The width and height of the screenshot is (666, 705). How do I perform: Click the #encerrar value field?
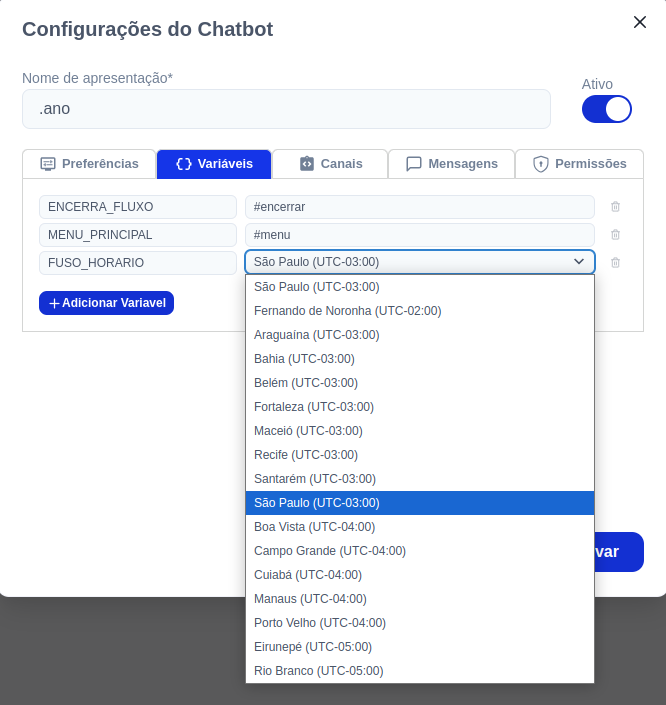(420, 207)
